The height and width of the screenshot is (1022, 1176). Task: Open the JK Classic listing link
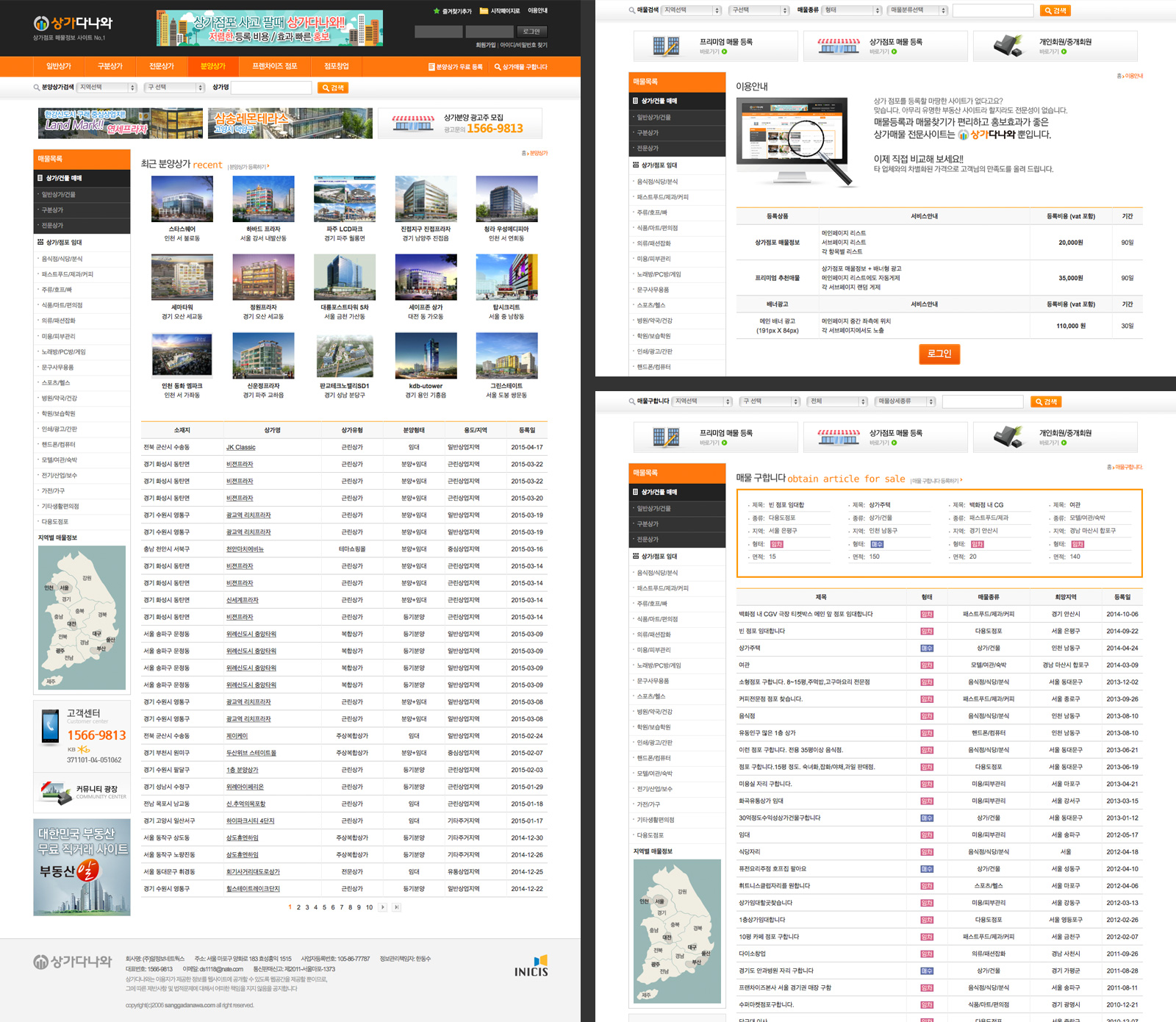click(x=240, y=447)
